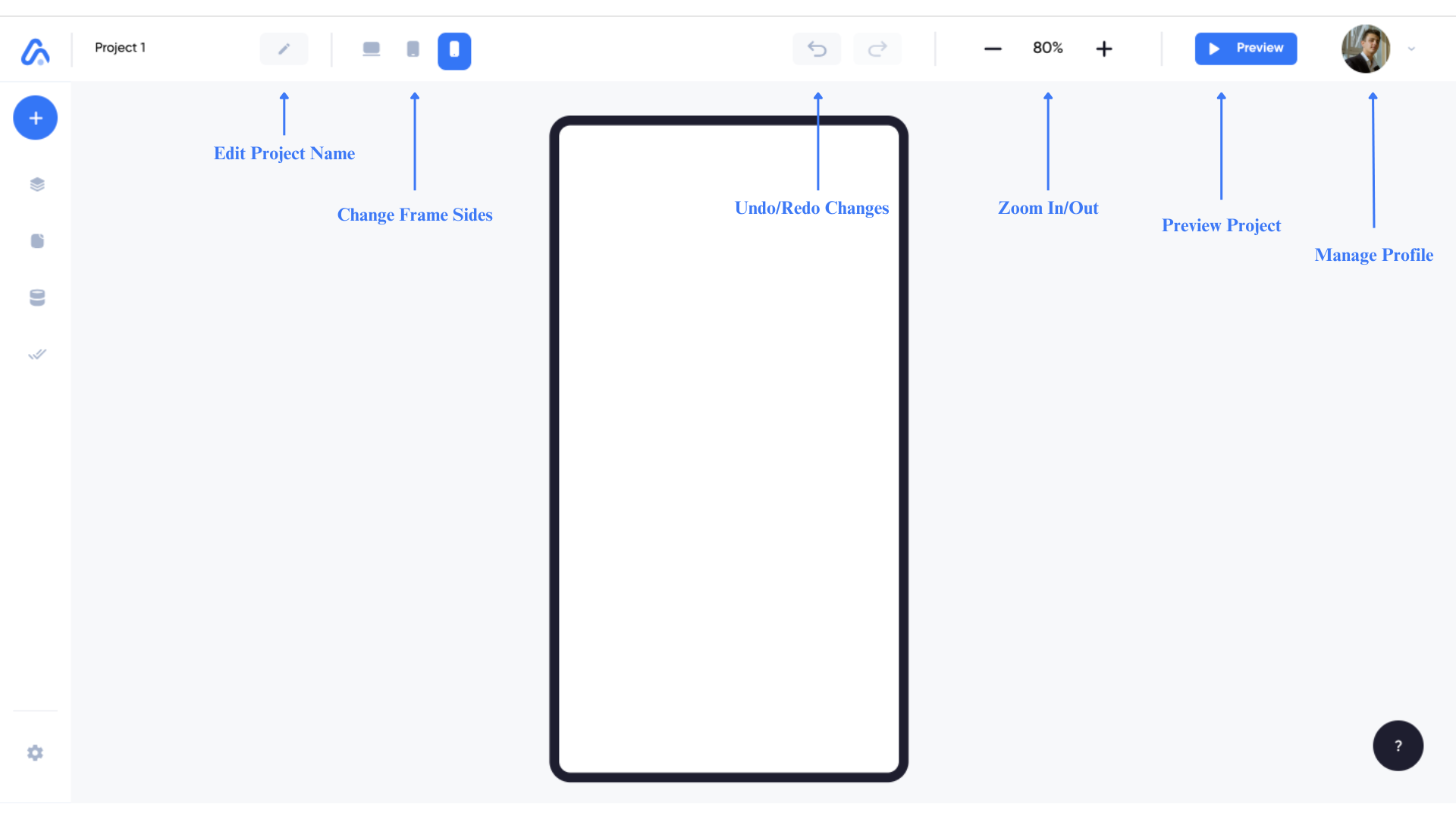Click redo changes arrow button
This screenshot has height=819, width=1456.
877,48
